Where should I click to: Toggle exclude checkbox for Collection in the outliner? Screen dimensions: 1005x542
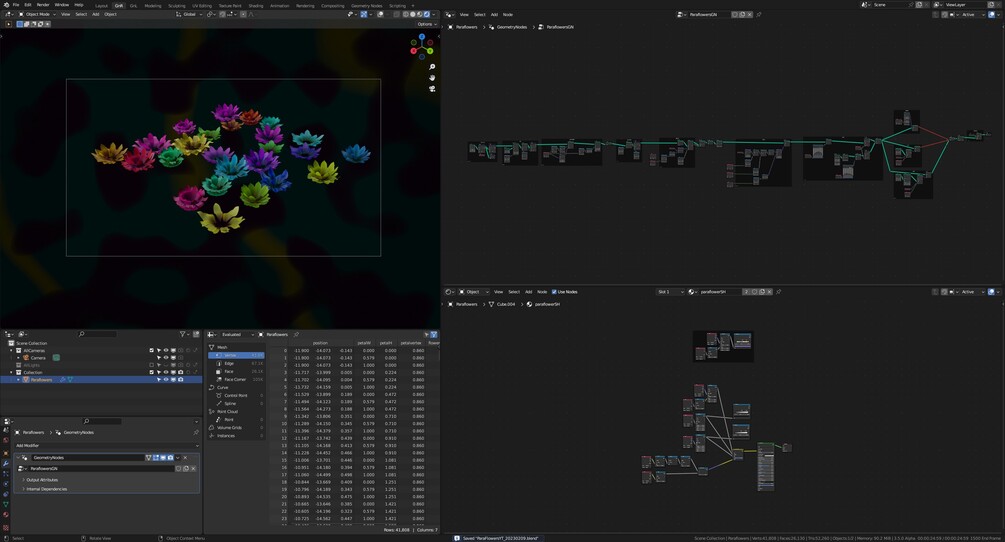pyautogui.click(x=151, y=372)
